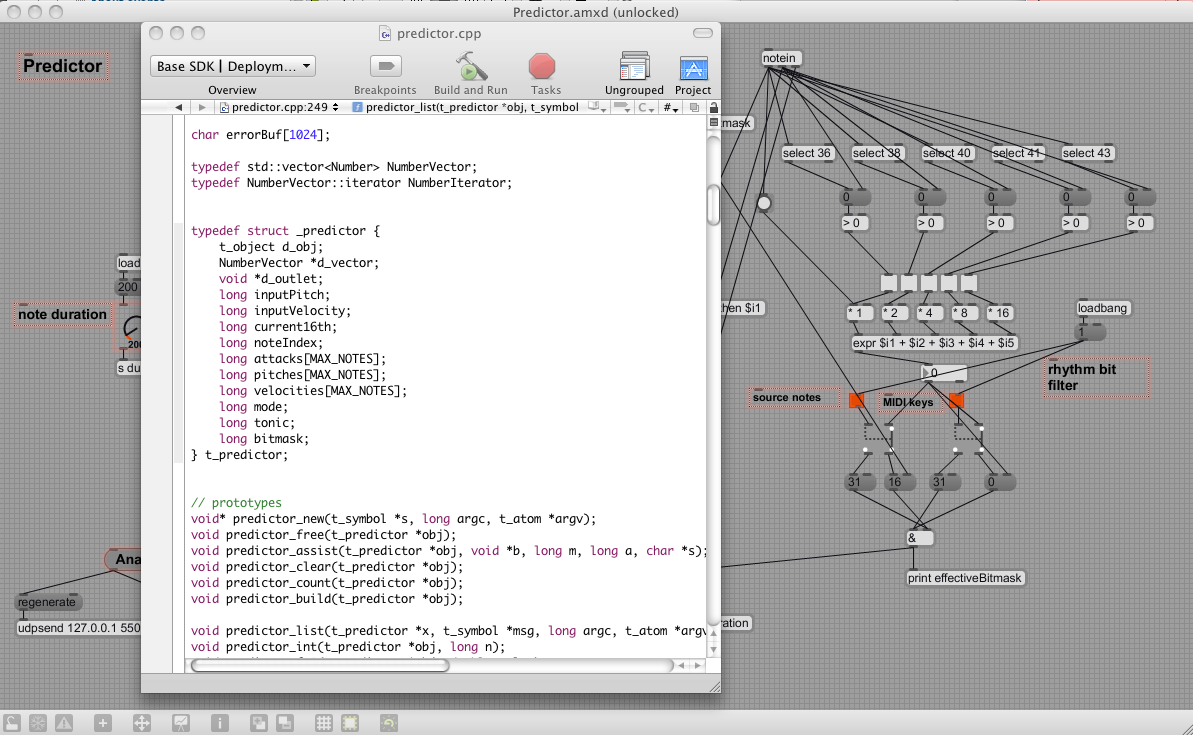1193x735 pixels.
Task: Select the & object
Action: (919, 538)
